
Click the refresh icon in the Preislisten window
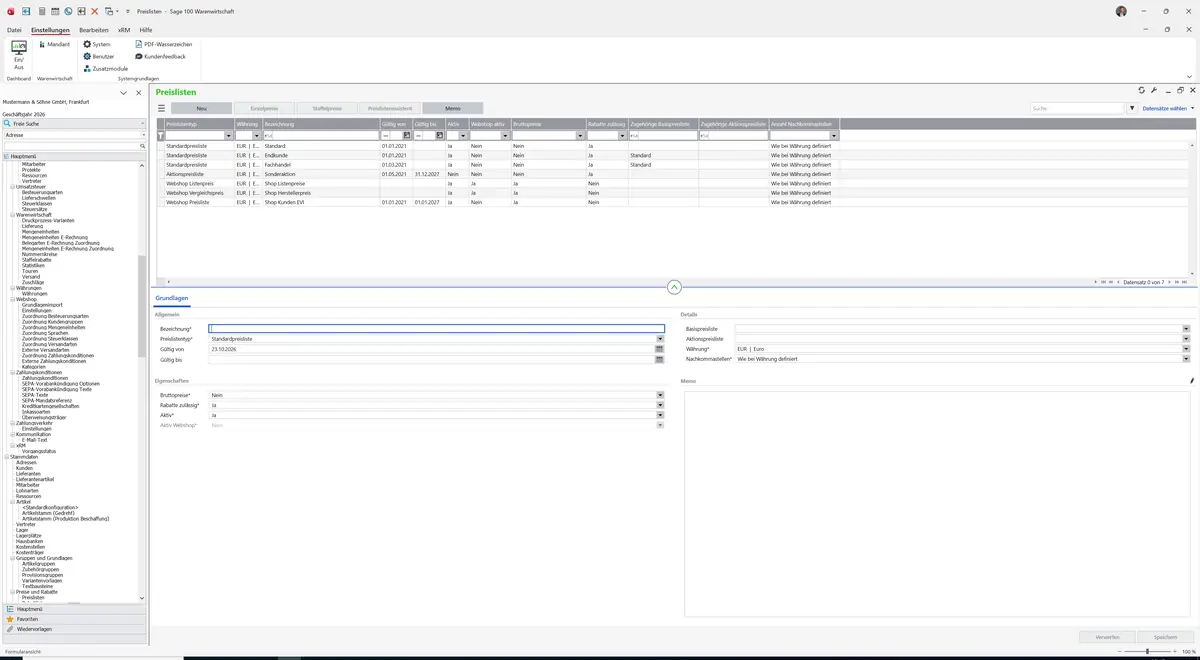pos(1142,91)
